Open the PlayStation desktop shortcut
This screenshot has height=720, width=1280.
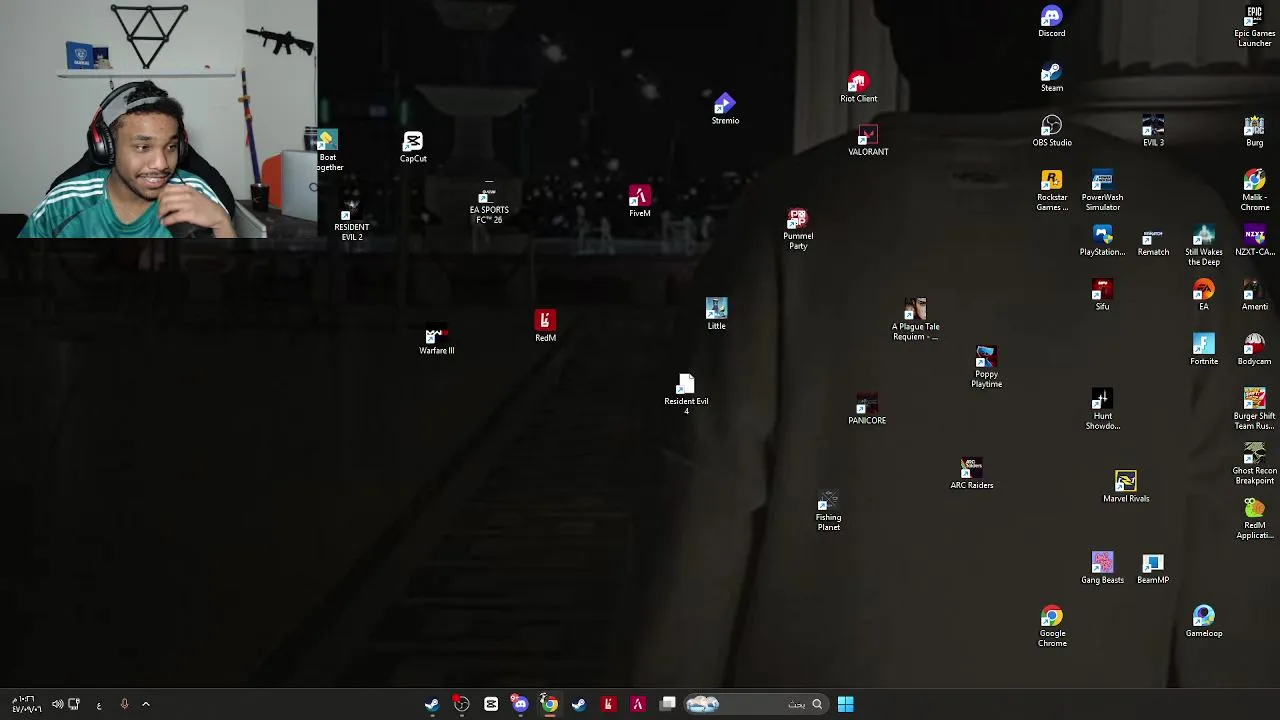(1102, 241)
